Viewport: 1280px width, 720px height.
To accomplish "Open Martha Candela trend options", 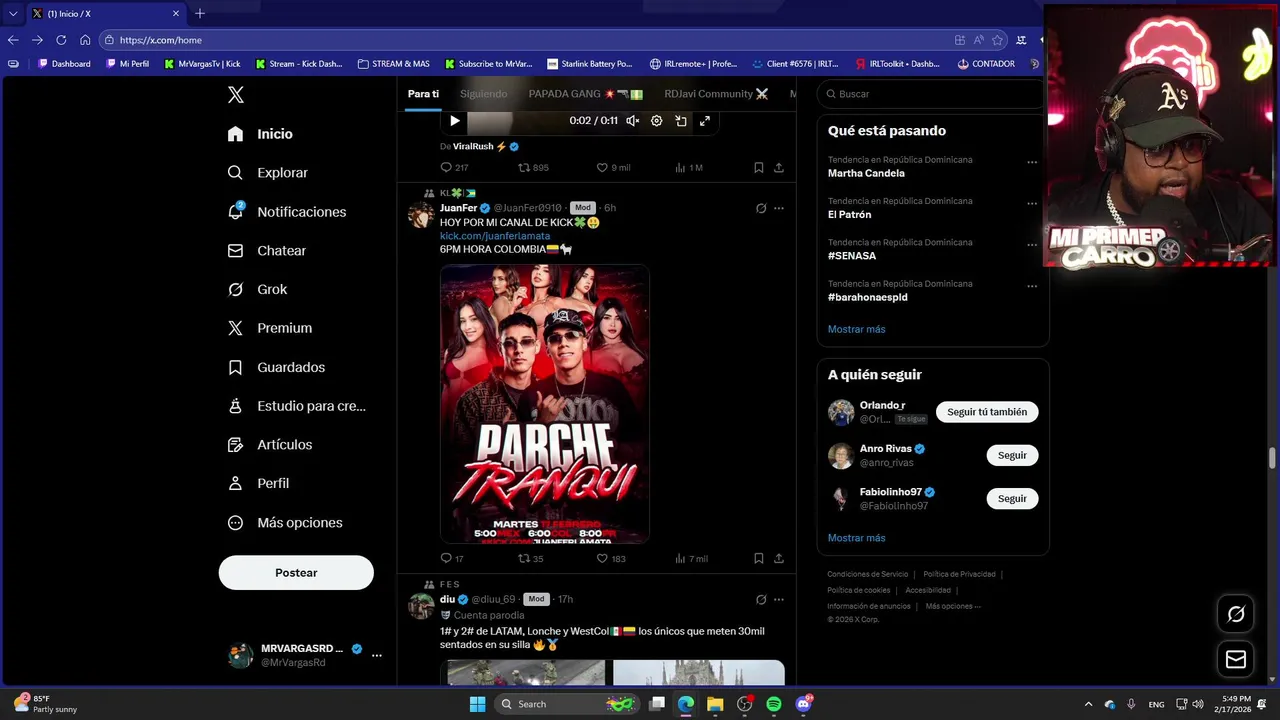I will point(1032,162).
